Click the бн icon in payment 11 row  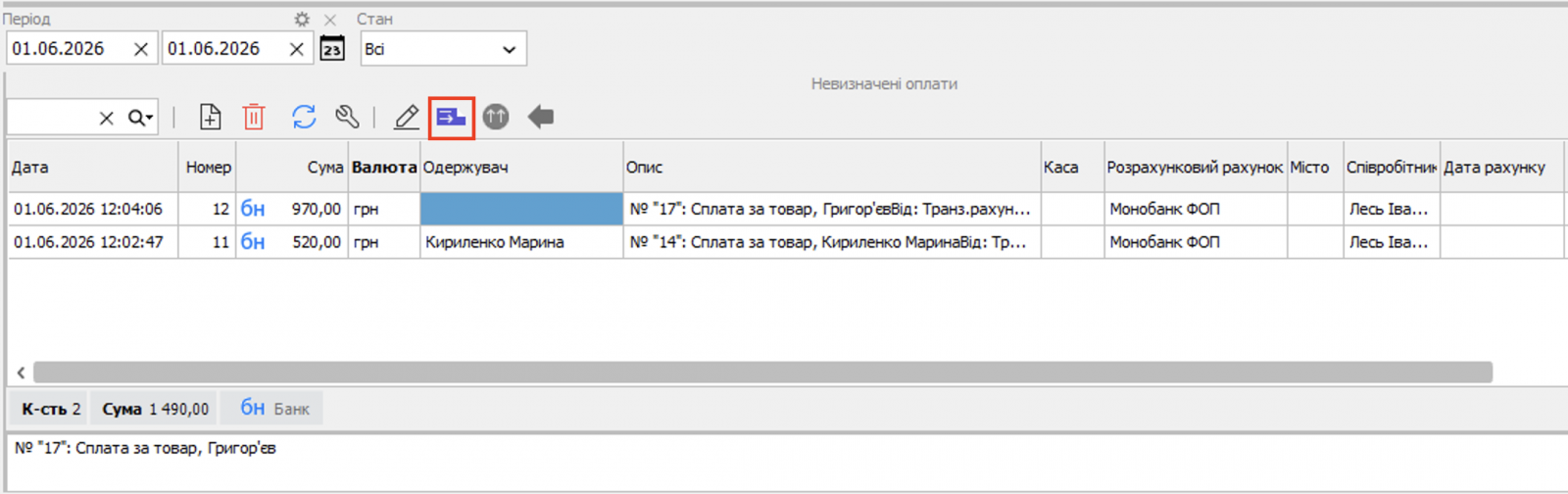(x=253, y=242)
